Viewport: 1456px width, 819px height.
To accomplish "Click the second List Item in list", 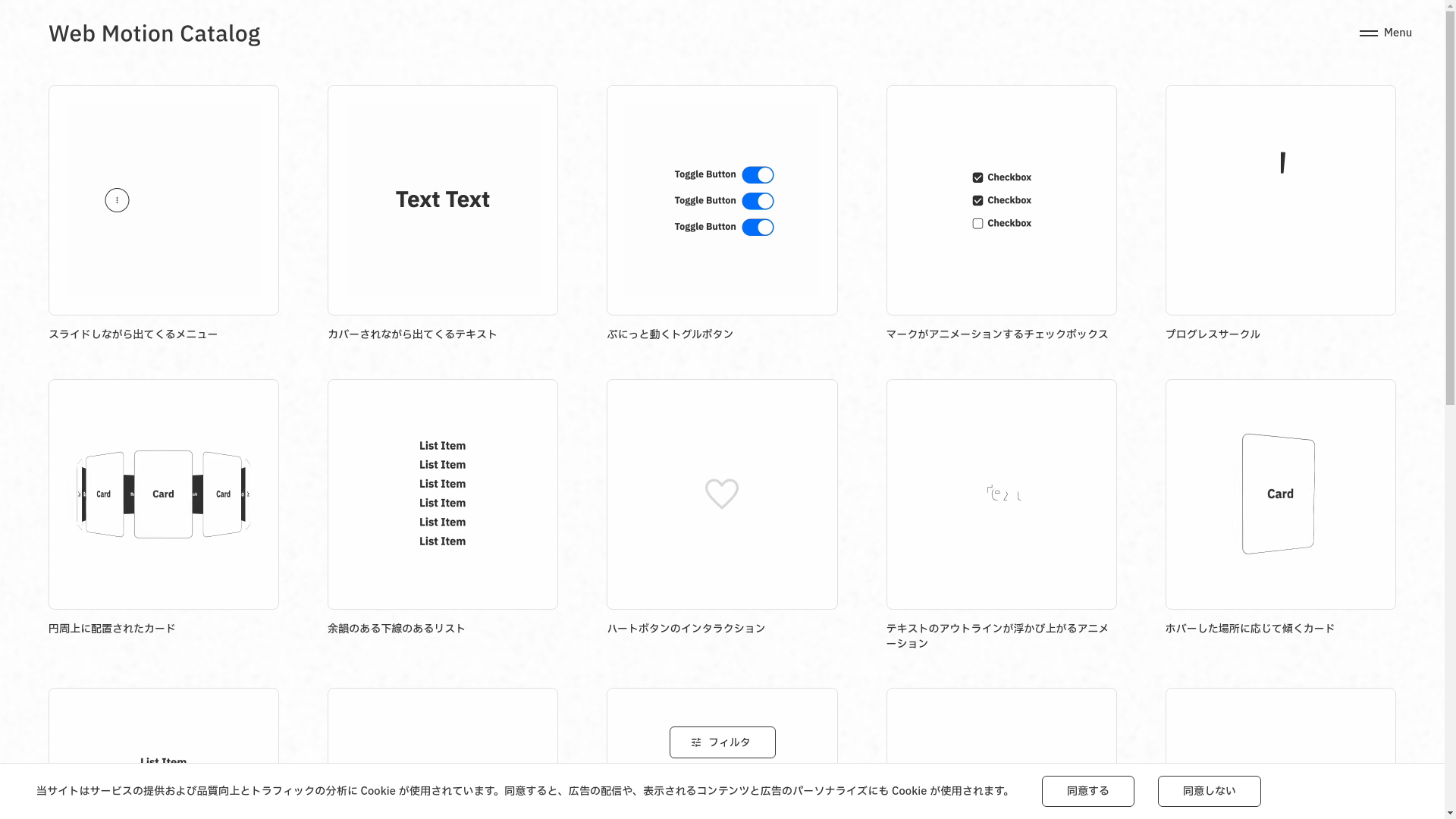I will (x=443, y=465).
